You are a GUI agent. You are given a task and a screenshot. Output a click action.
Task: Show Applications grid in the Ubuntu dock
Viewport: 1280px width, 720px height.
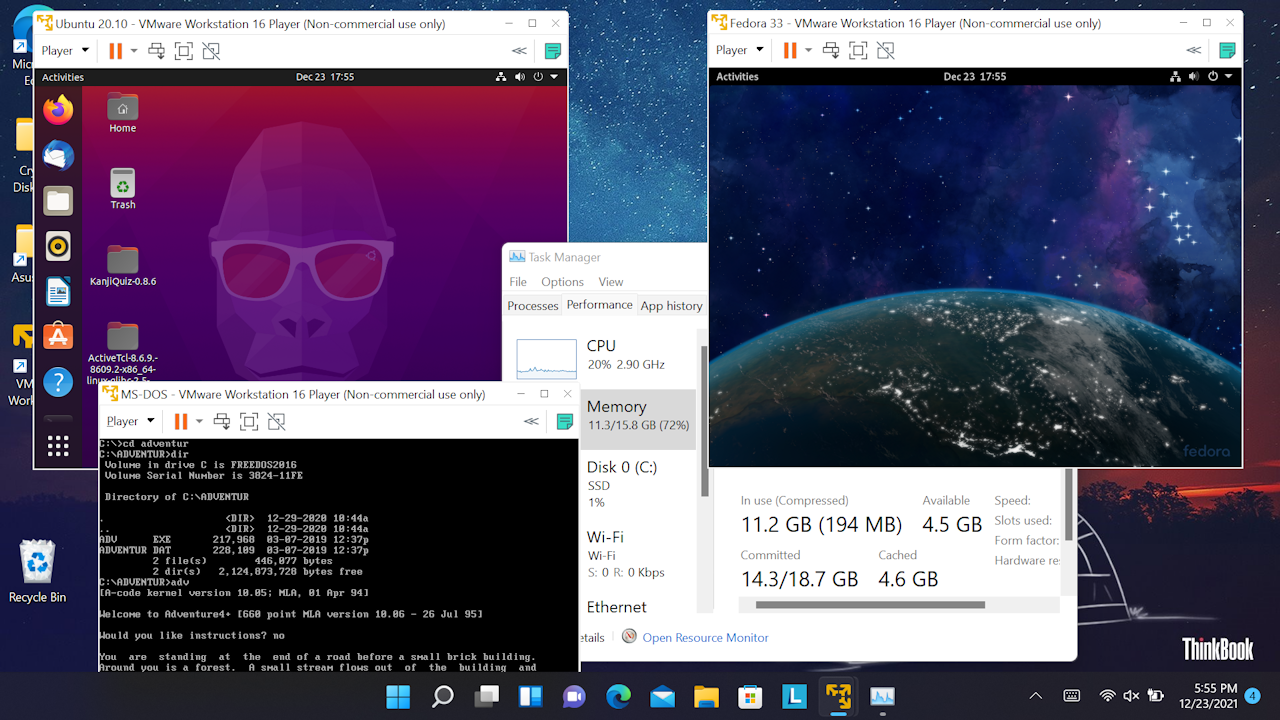pyautogui.click(x=58, y=446)
